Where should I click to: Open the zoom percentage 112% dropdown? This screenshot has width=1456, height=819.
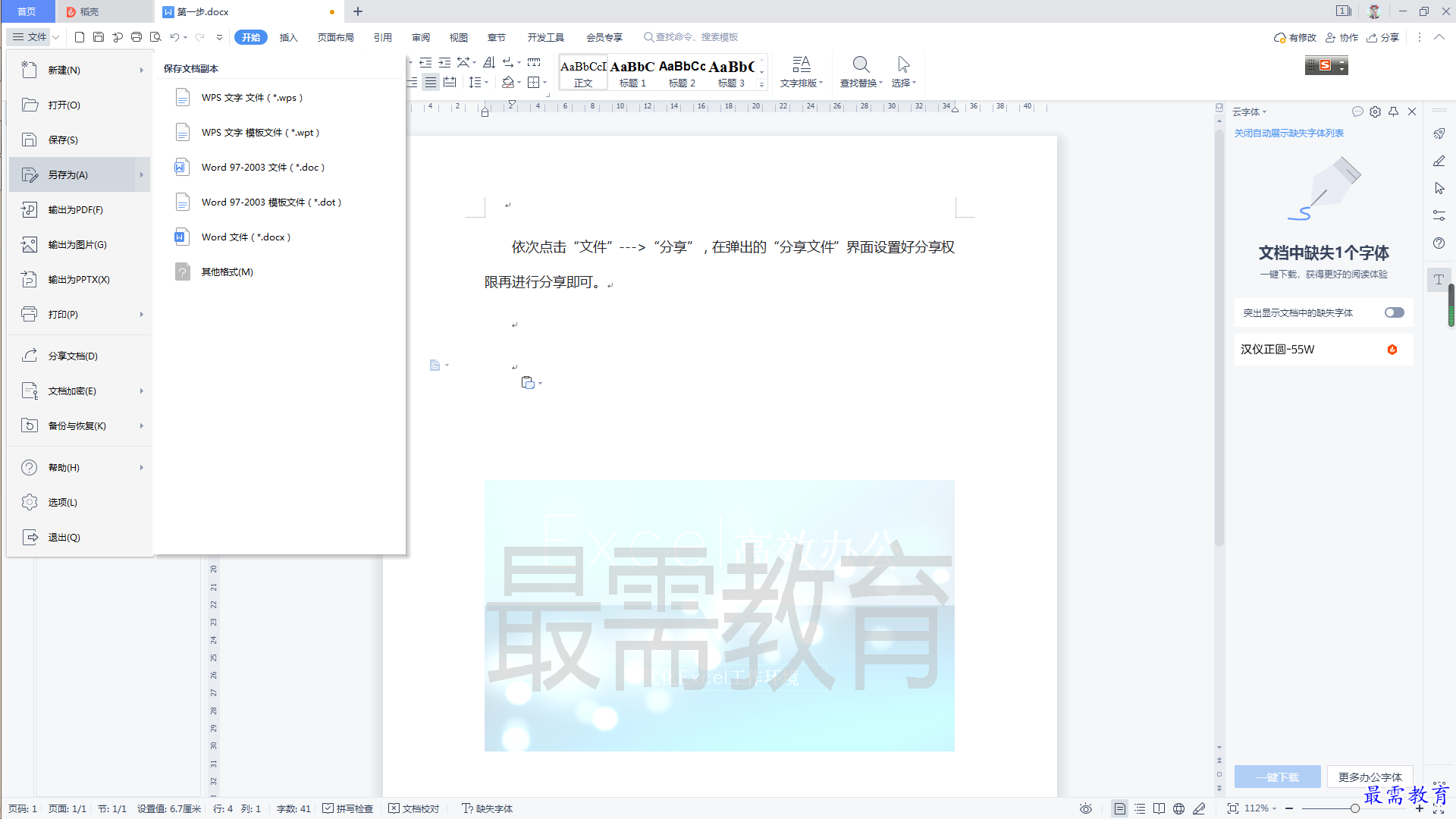click(1261, 808)
